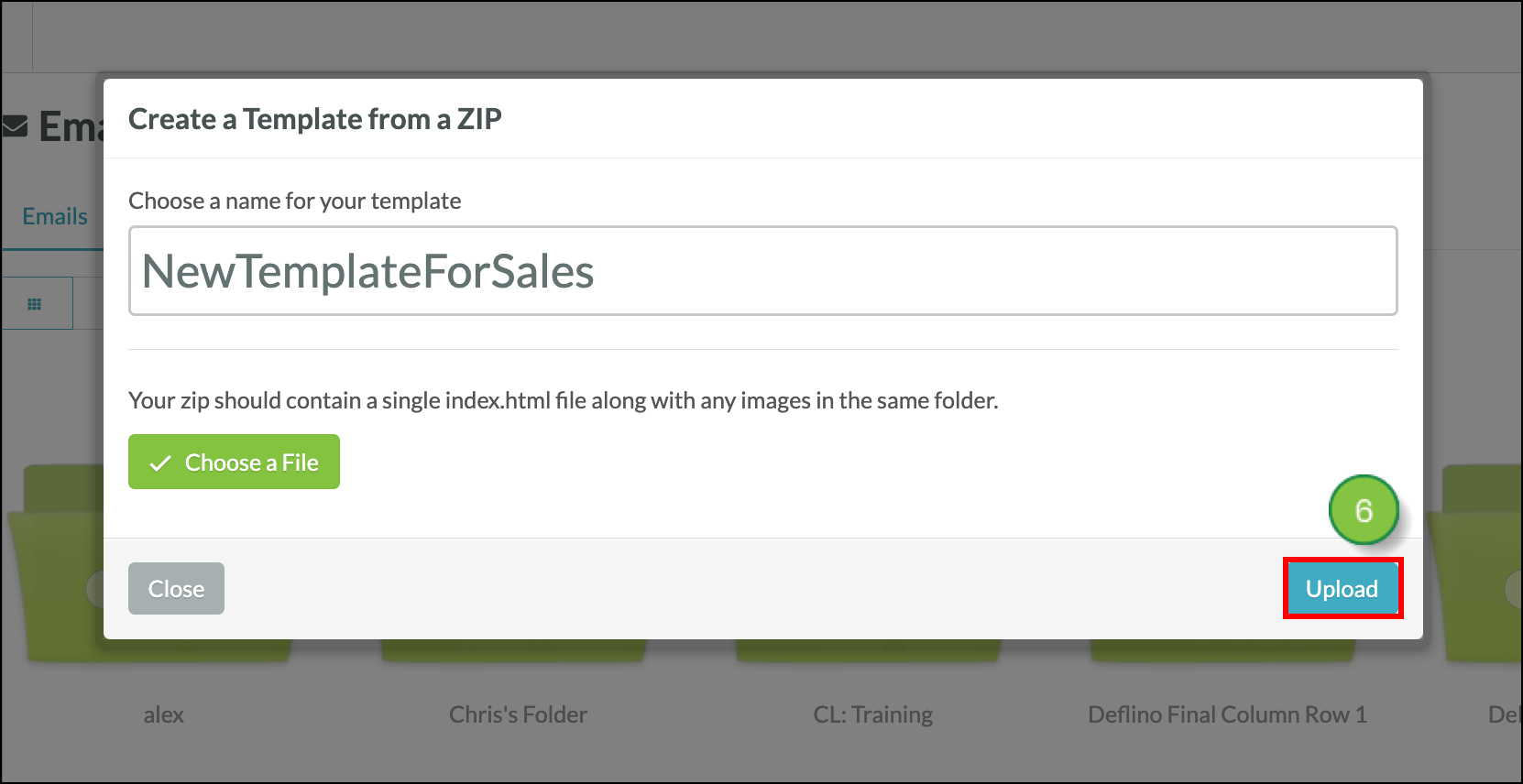
Task: Click the envelope icon beside Email heading
Action: tap(15, 126)
